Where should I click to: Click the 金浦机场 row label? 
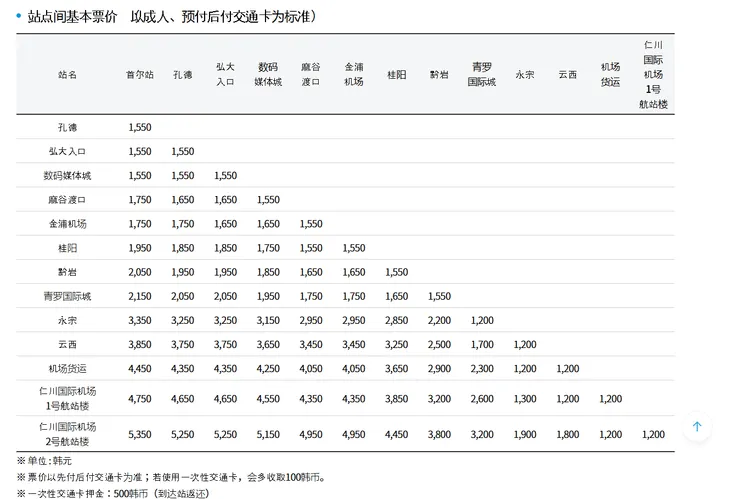pos(67,224)
